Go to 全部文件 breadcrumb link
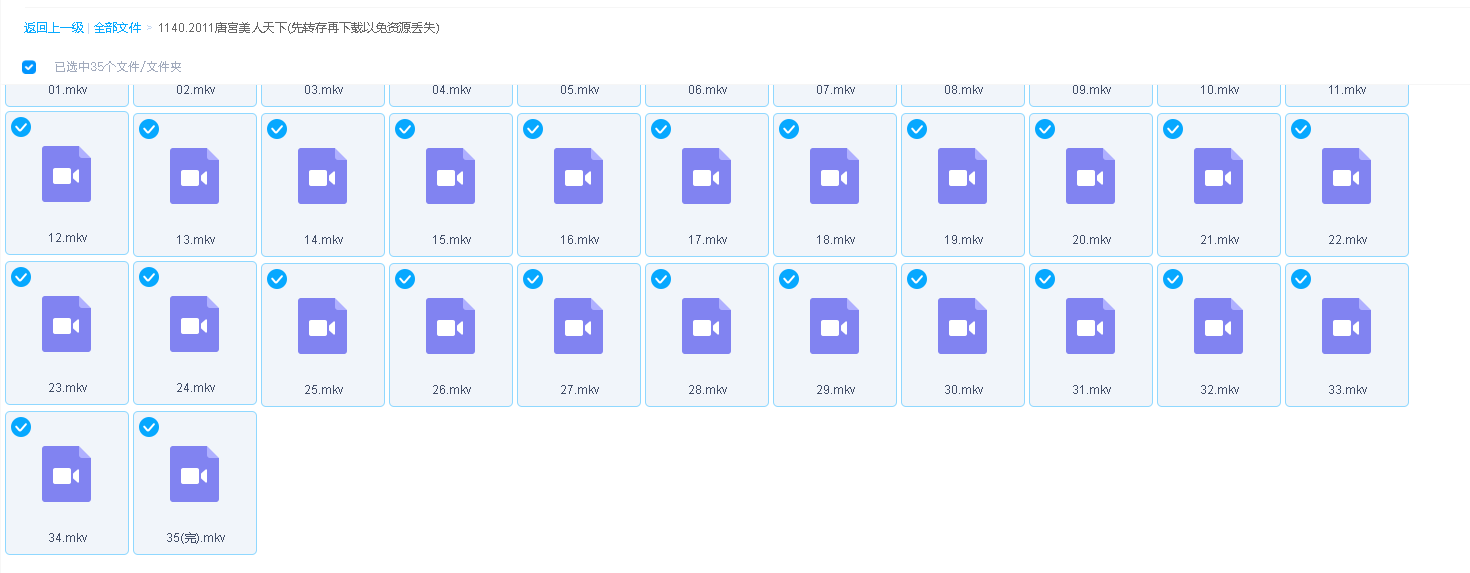Viewport: 1470px width, 573px height. coord(117,28)
